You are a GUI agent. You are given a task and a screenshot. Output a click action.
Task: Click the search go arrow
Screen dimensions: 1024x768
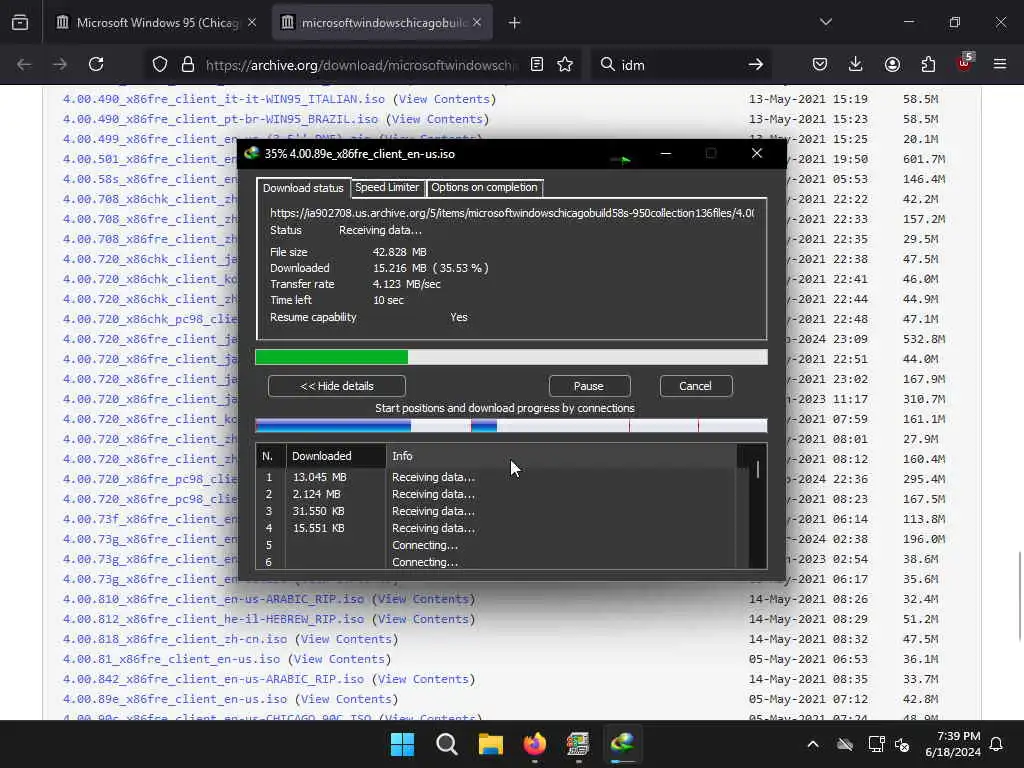click(756, 64)
